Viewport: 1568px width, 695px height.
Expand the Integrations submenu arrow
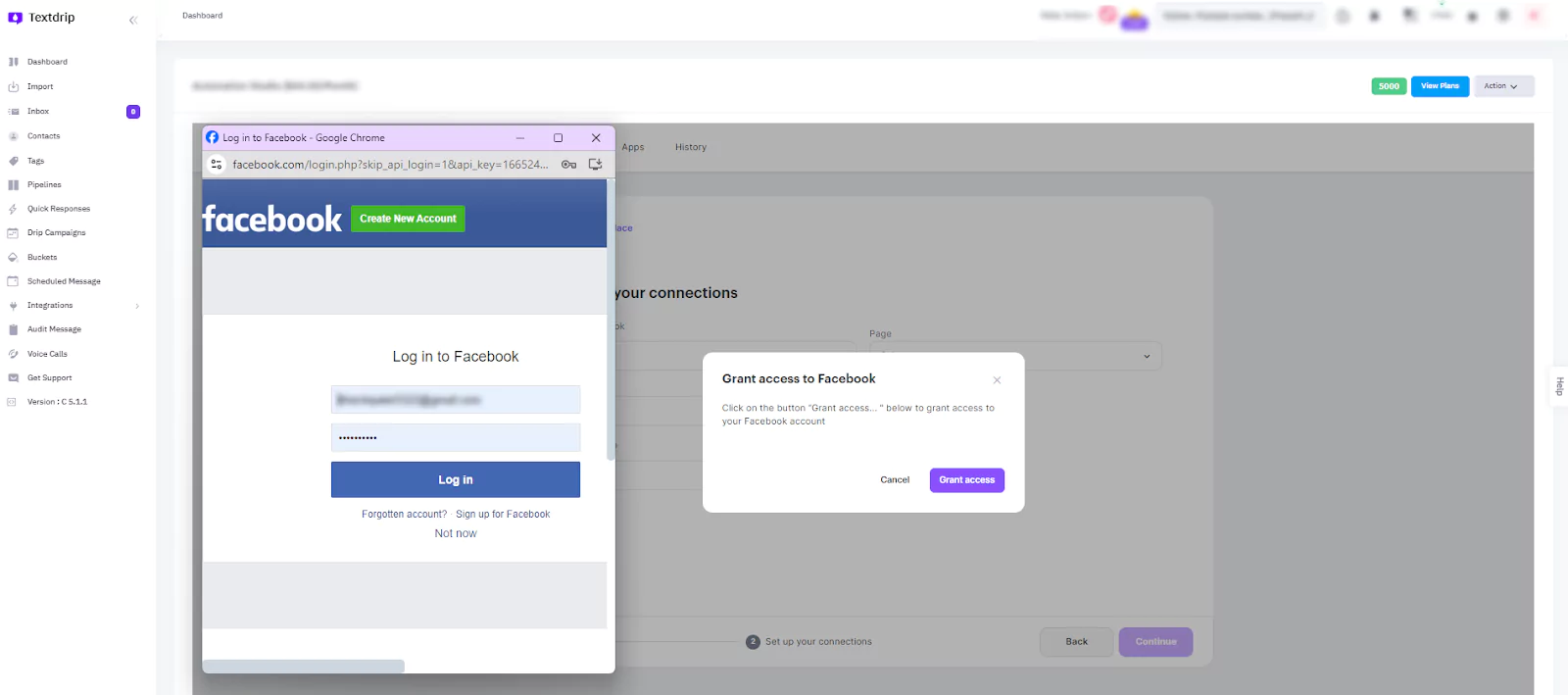pos(137,306)
